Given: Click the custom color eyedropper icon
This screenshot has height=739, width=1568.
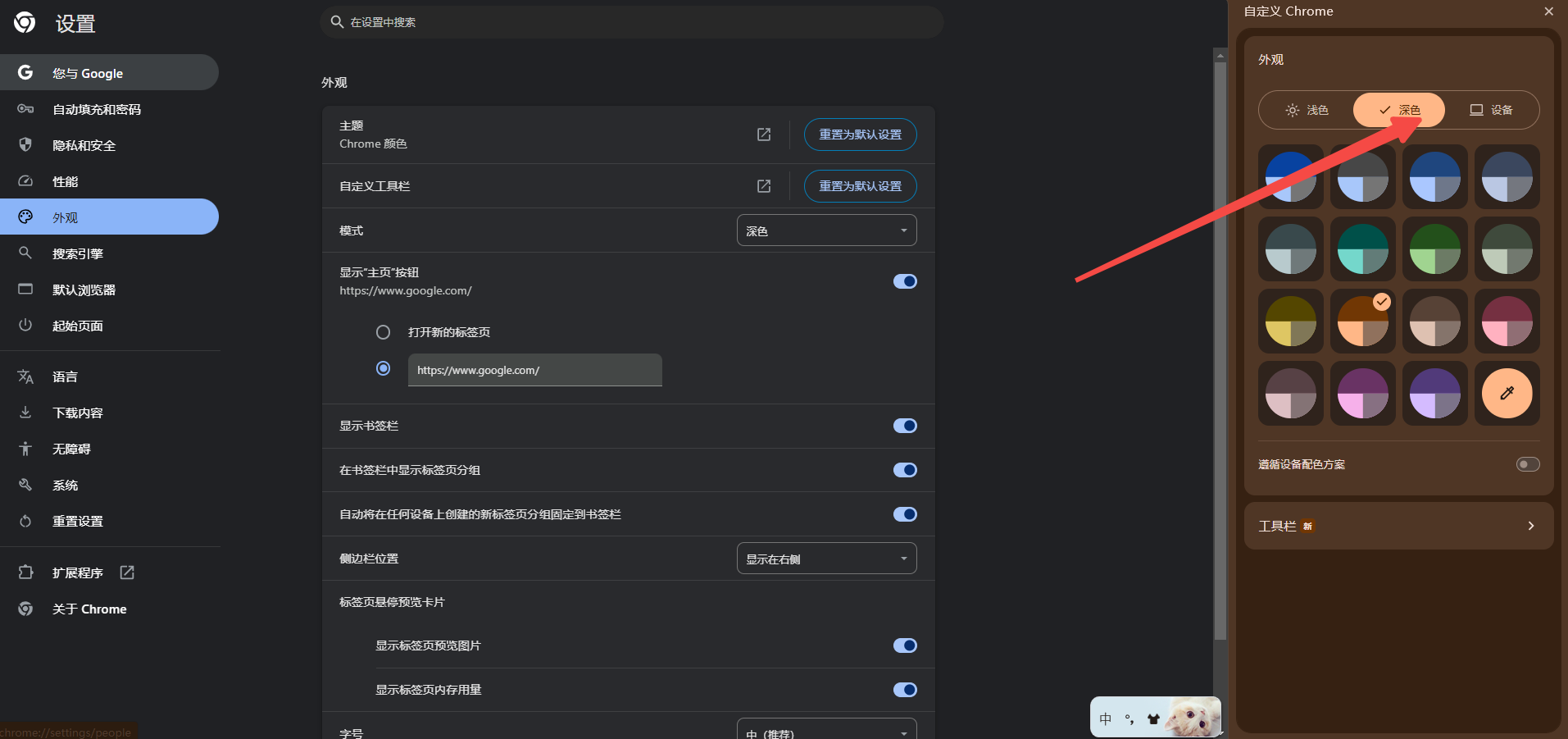Looking at the screenshot, I should coord(1507,393).
